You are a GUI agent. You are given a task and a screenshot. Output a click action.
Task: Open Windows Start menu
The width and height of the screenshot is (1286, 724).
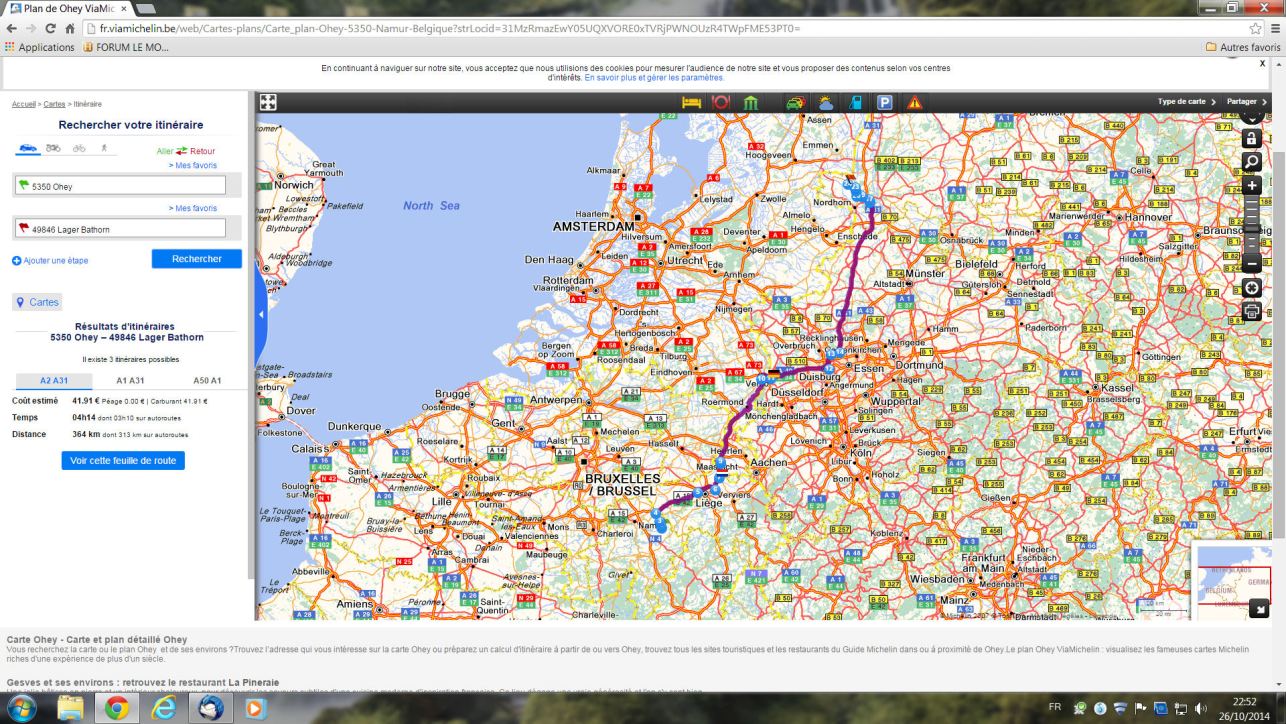click(21, 708)
